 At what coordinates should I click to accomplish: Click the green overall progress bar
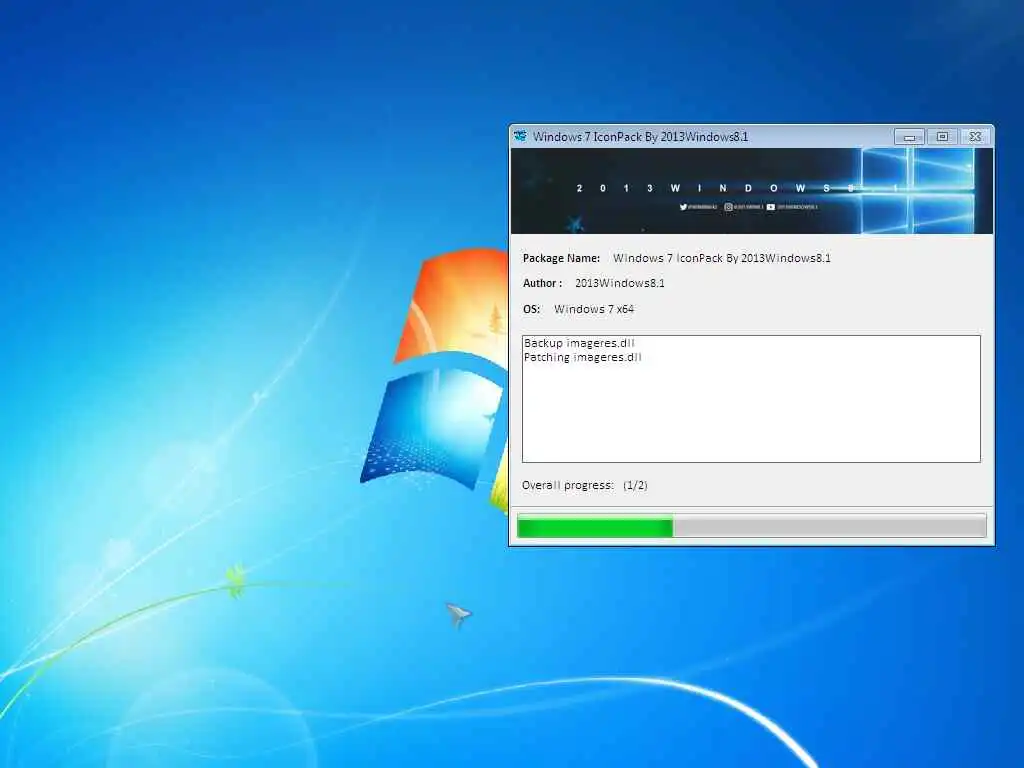point(752,526)
